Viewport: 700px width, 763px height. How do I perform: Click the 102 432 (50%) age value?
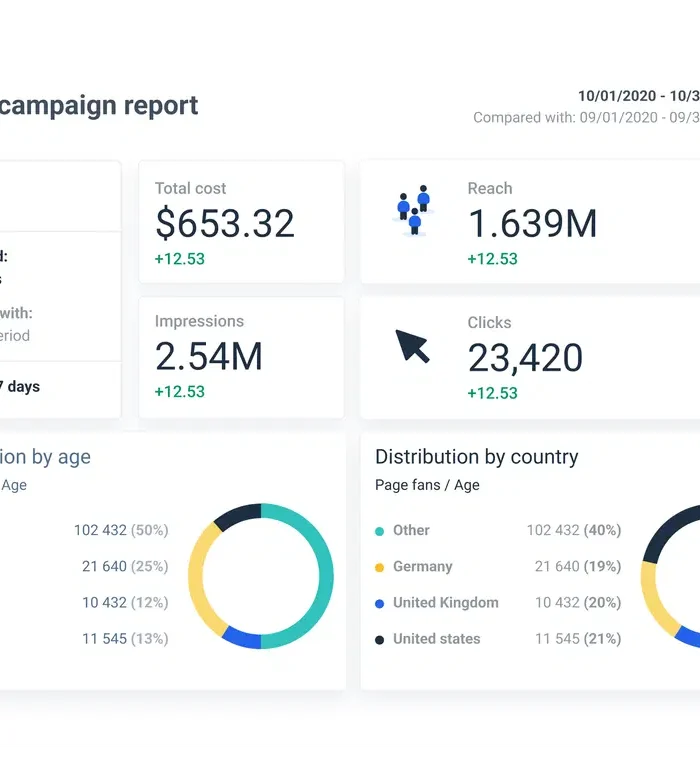point(121,530)
